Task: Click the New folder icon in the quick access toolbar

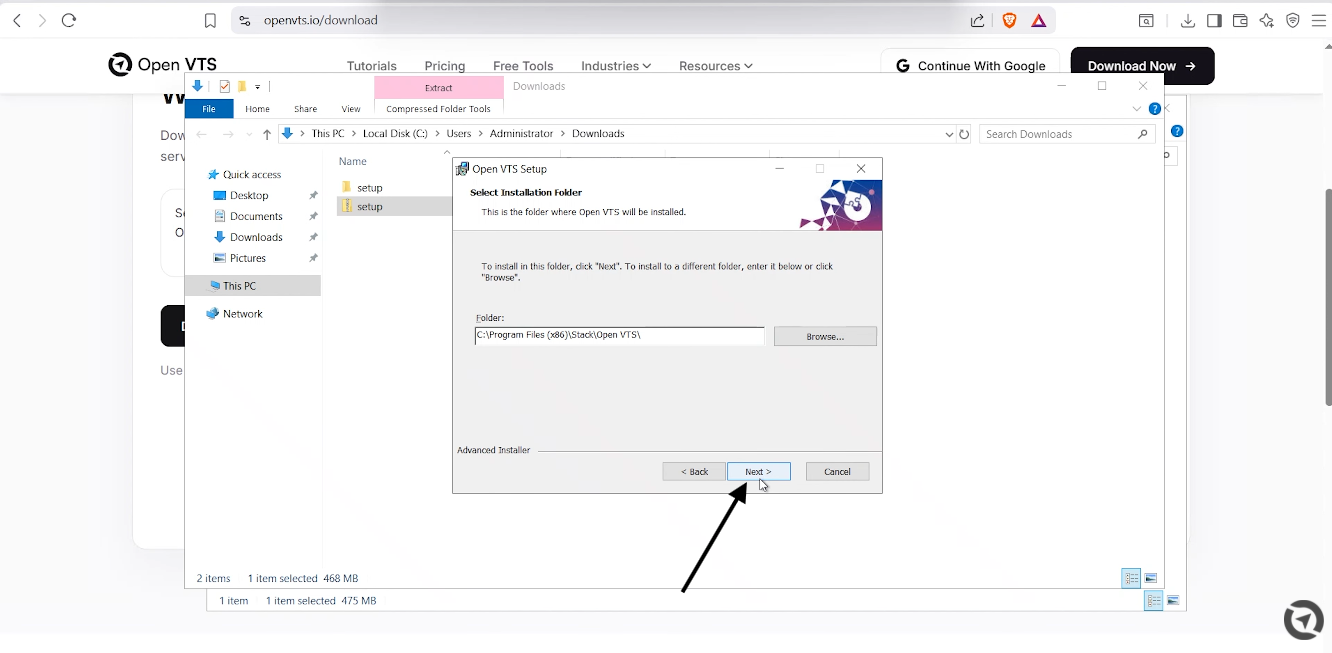Action: click(x=242, y=87)
